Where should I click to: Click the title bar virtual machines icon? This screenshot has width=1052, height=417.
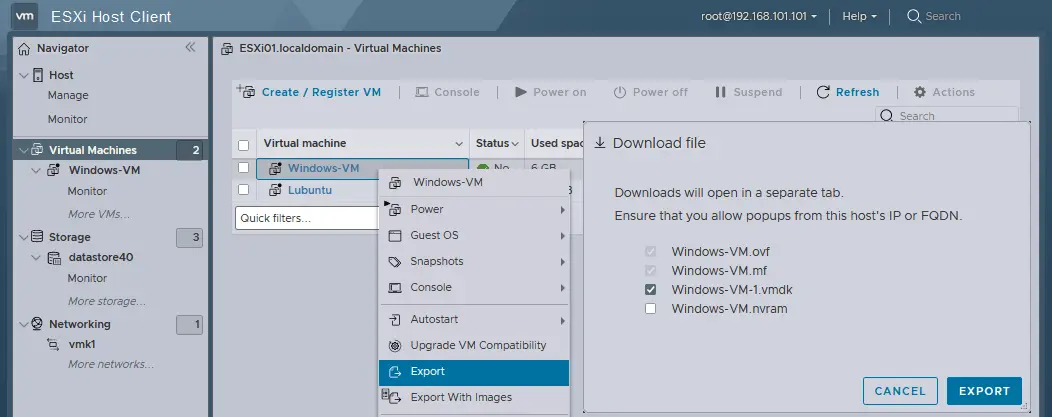tap(227, 48)
